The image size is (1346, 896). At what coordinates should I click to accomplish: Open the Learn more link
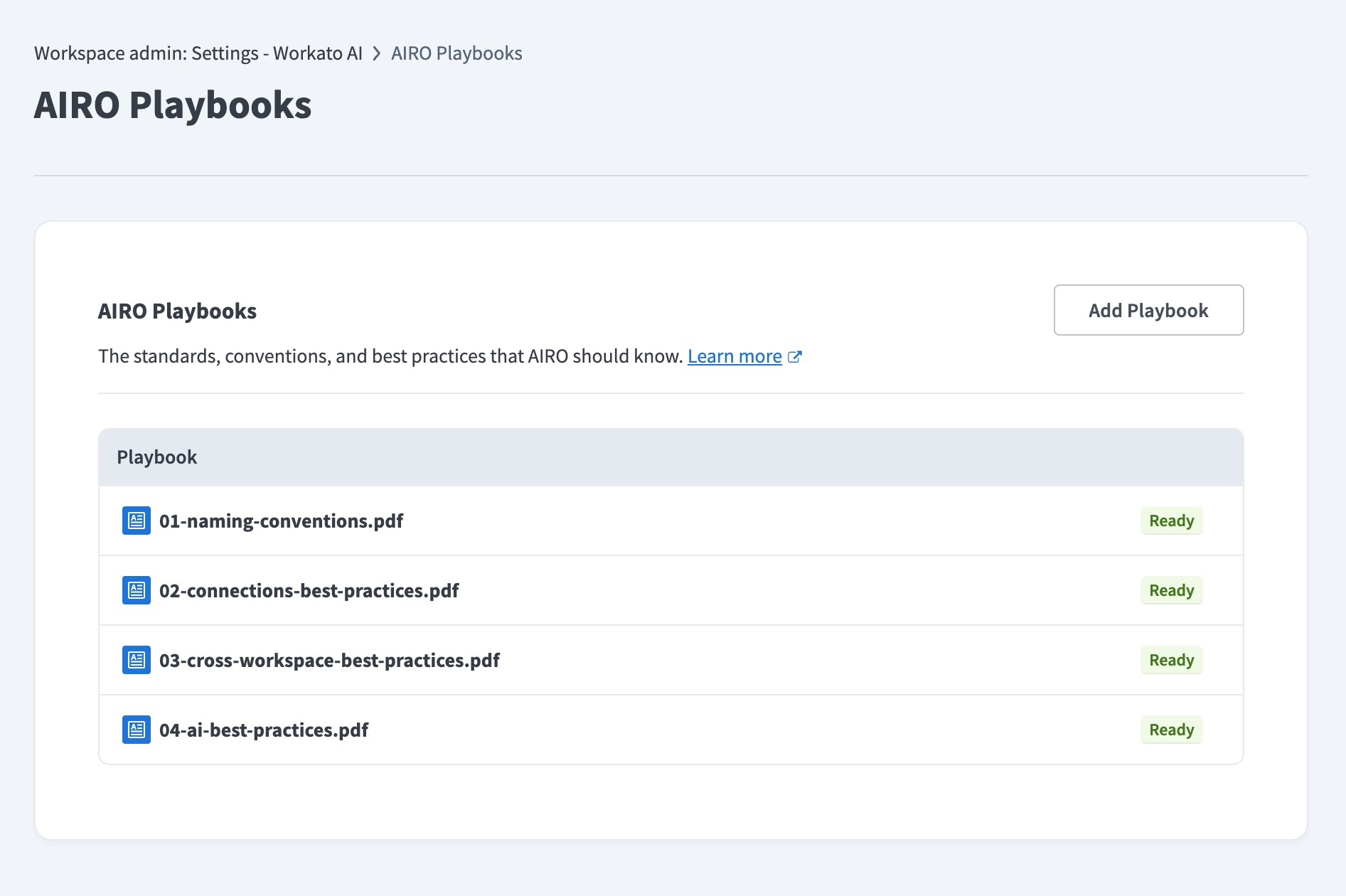tap(735, 356)
